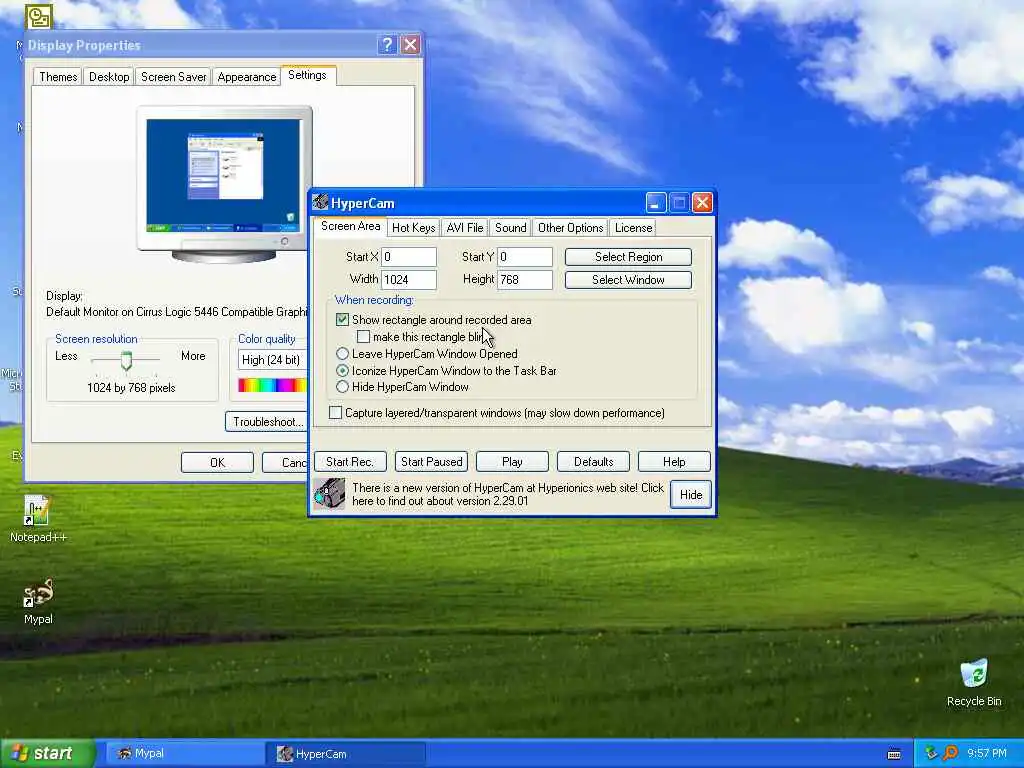Open the Notepad++ desktop shortcut
The image size is (1024, 768).
coord(37,519)
